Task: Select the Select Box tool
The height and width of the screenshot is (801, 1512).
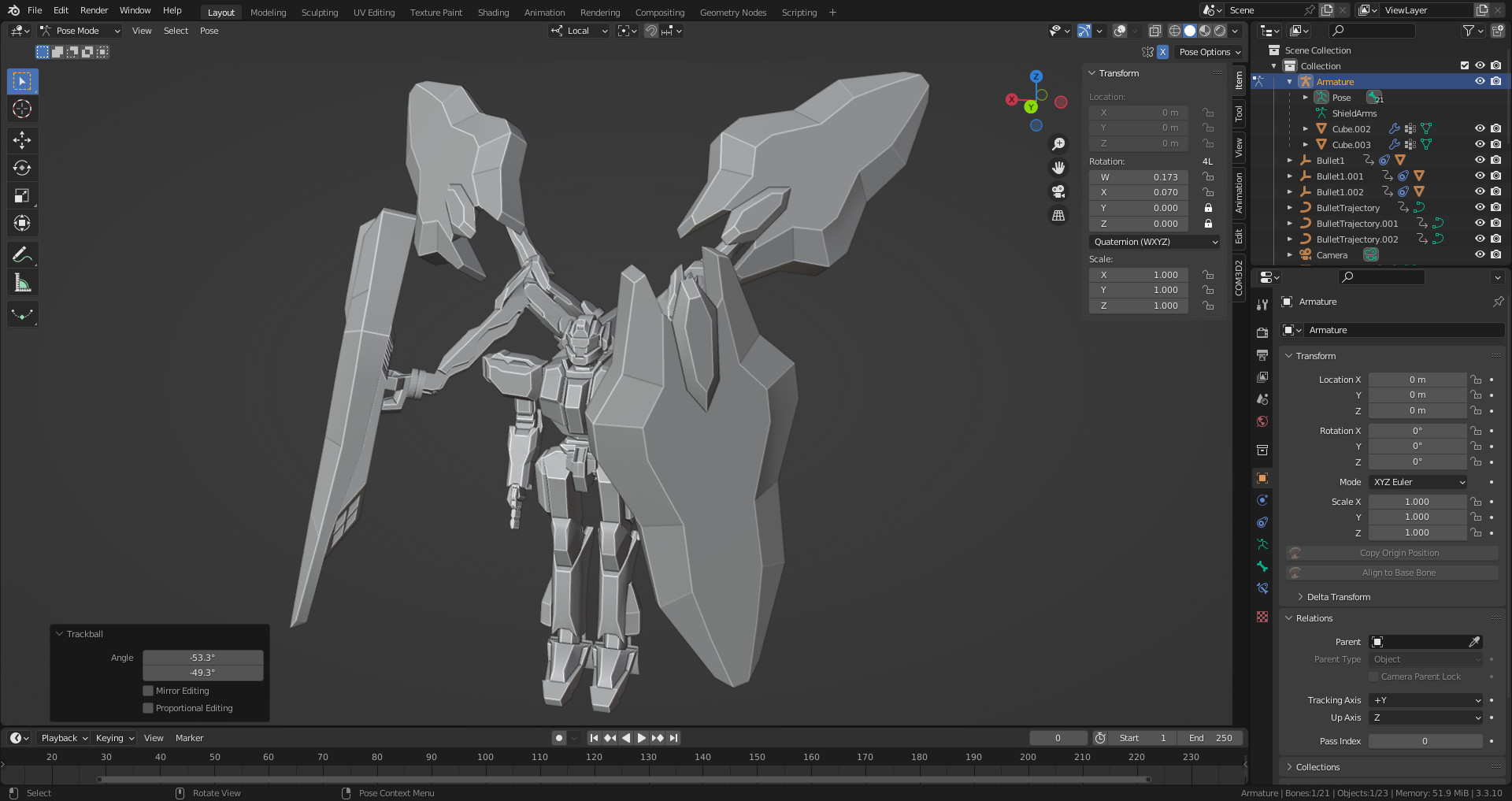Action: [22, 81]
